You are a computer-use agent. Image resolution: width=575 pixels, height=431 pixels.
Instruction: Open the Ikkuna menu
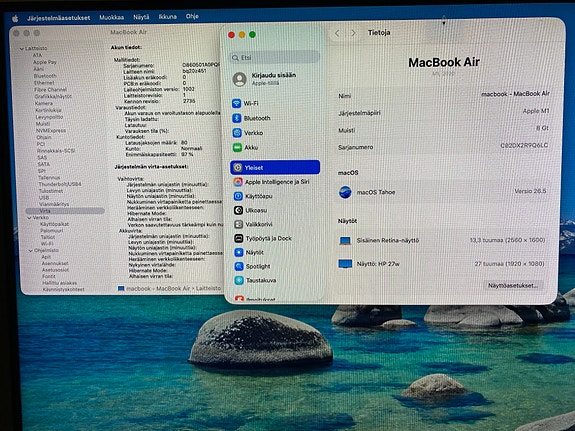(x=168, y=17)
